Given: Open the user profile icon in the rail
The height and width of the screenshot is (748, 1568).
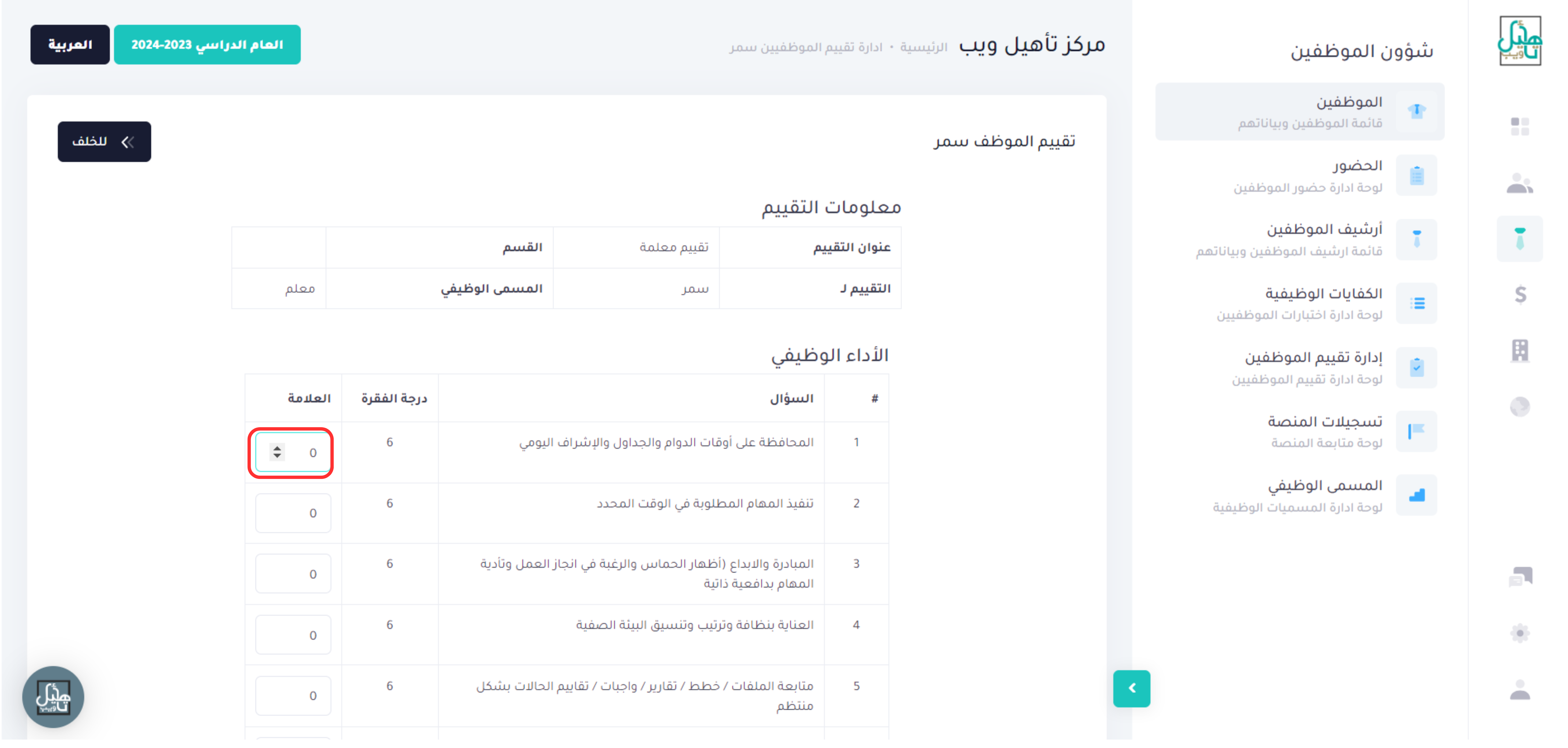Looking at the screenshot, I should click(1520, 690).
